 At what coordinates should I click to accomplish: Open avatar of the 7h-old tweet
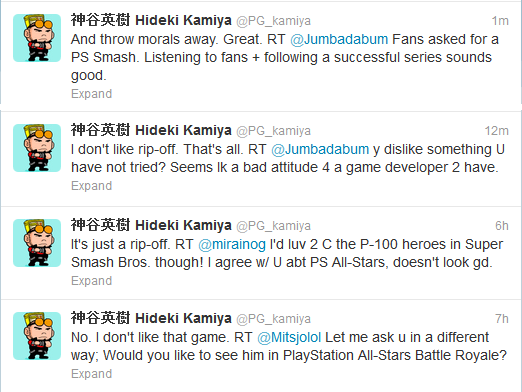pos(37,336)
